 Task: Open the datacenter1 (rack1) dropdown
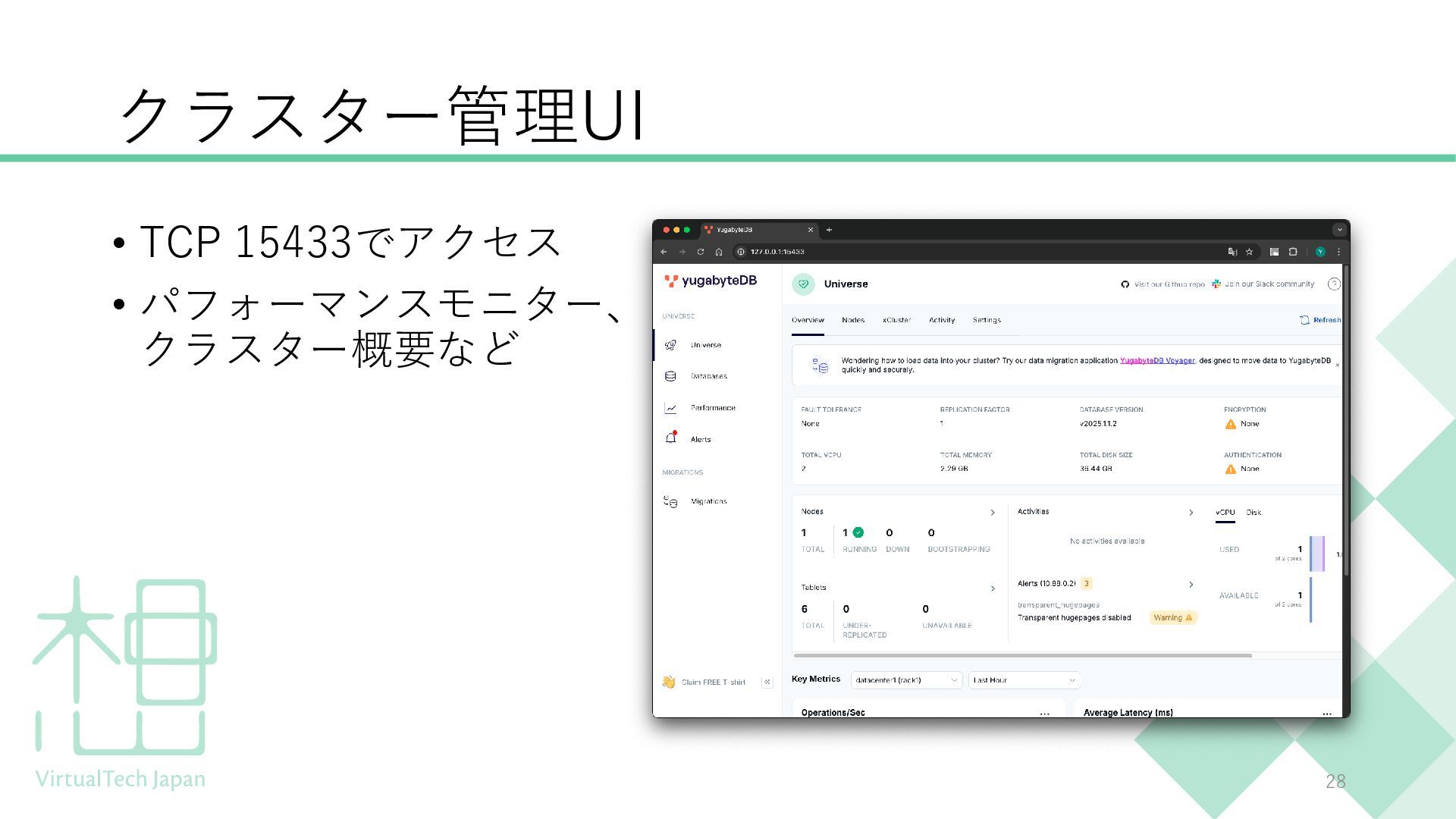pos(906,680)
